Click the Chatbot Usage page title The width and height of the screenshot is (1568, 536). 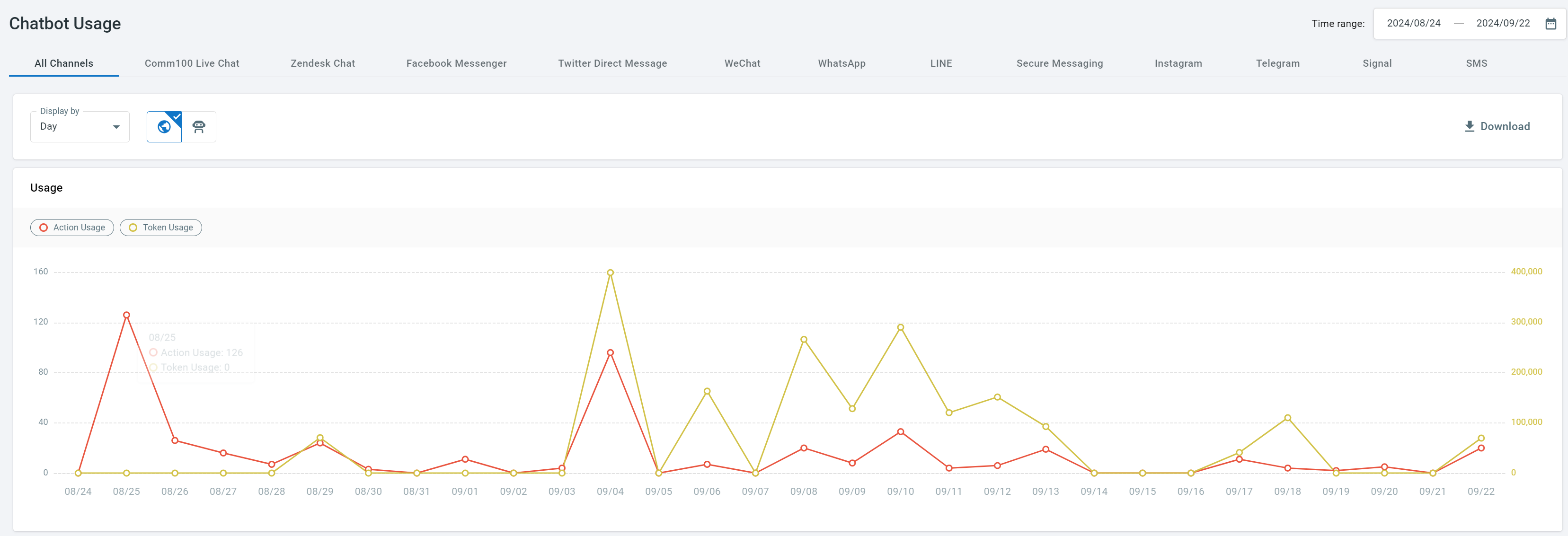[x=65, y=24]
